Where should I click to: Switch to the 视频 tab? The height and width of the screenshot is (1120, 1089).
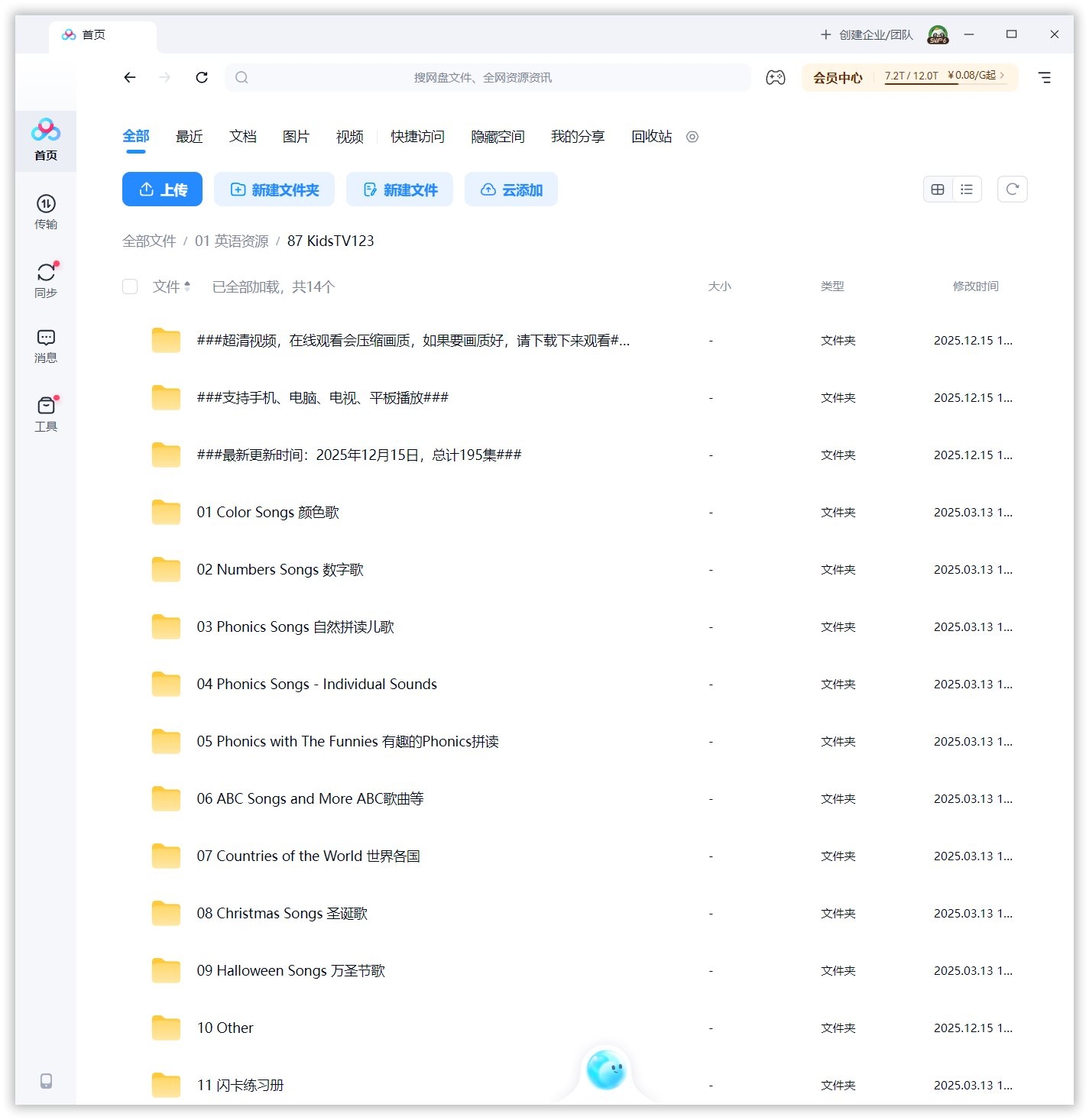click(x=349, y=137)
